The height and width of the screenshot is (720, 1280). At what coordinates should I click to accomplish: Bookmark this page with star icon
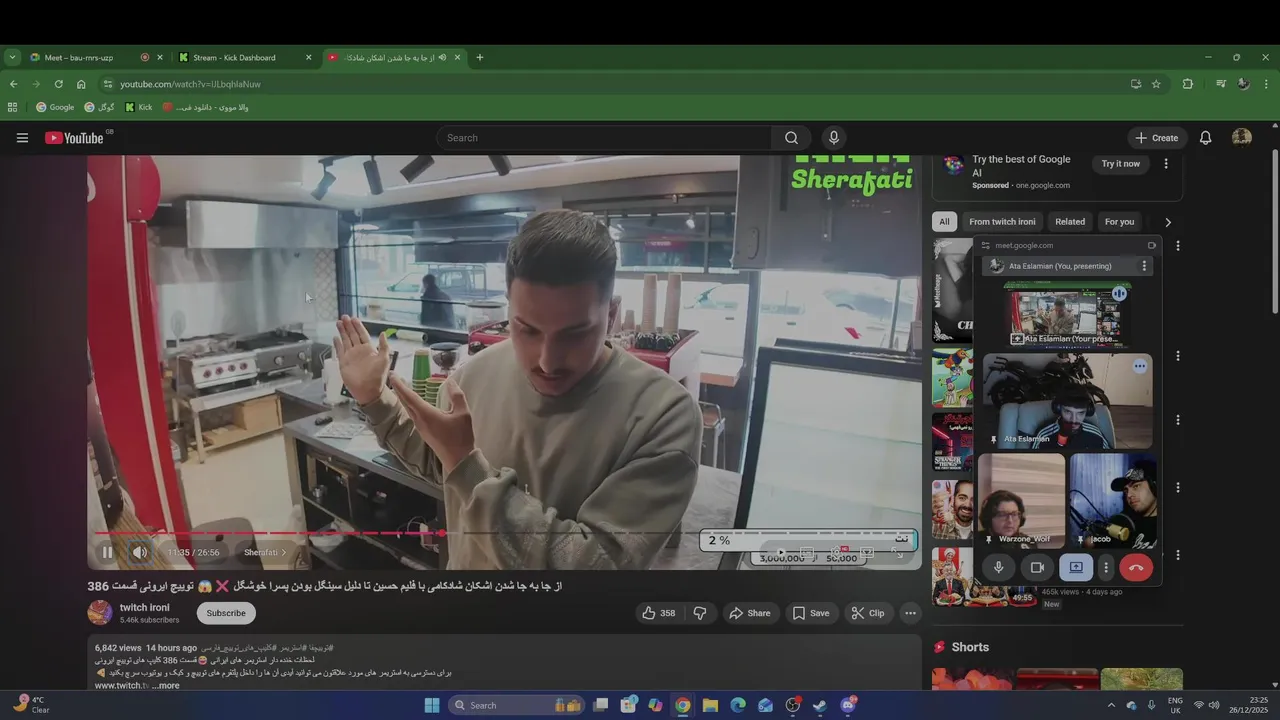coord(1156,84)
